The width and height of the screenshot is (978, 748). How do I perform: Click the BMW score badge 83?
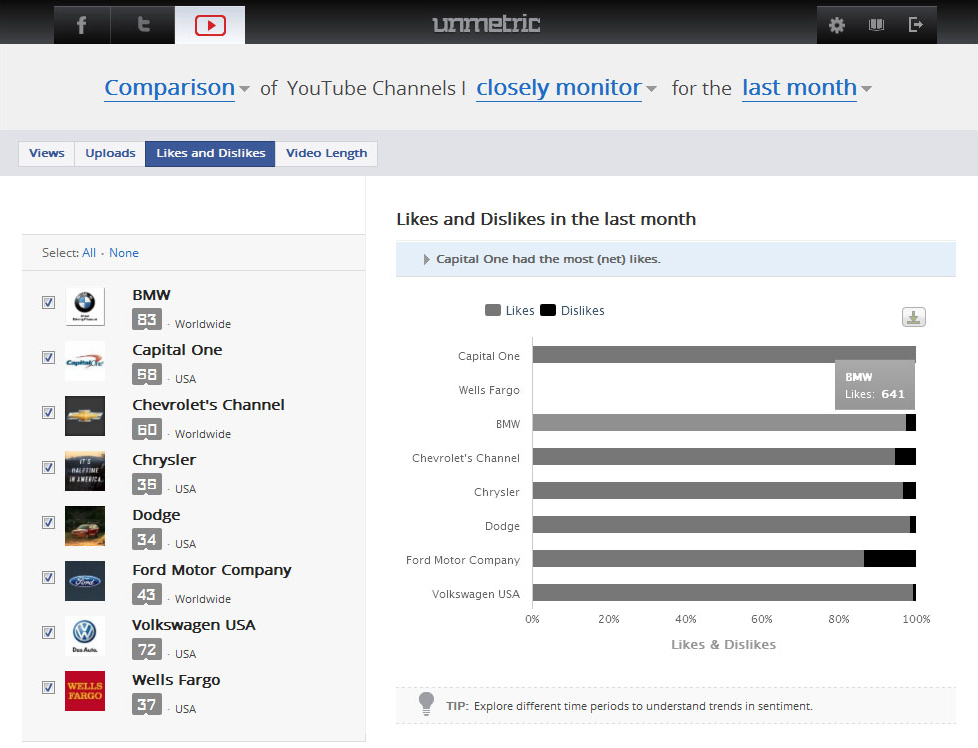[147, 319]
